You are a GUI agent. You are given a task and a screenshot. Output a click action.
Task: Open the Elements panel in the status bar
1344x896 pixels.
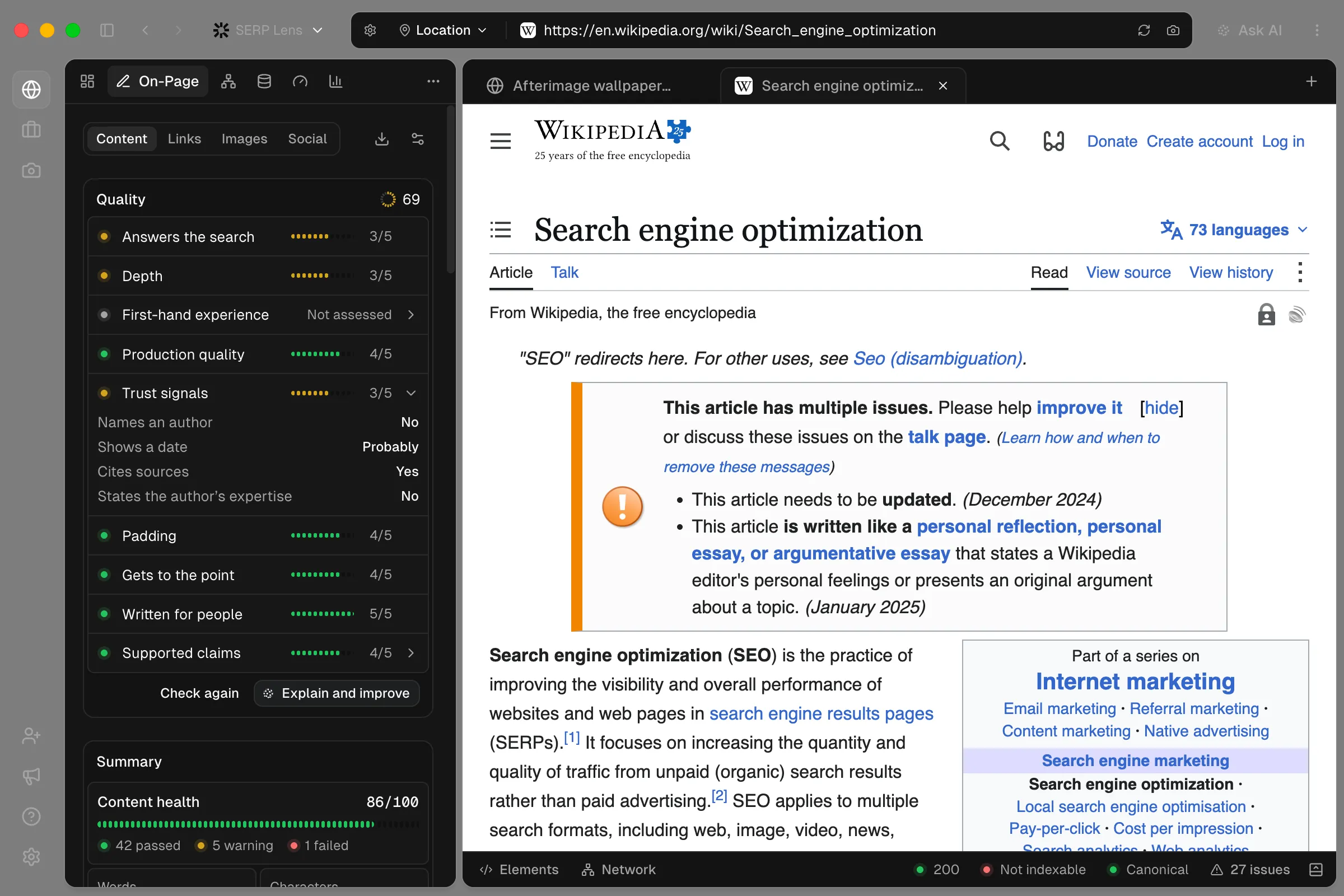tap(519, 869)
